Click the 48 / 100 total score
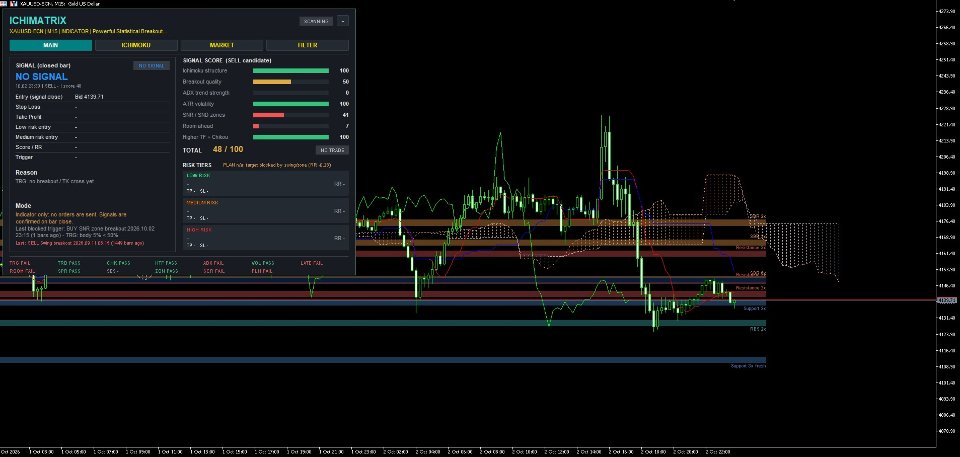The height and width of the screenshot is (457, 960). pos(228,149)
